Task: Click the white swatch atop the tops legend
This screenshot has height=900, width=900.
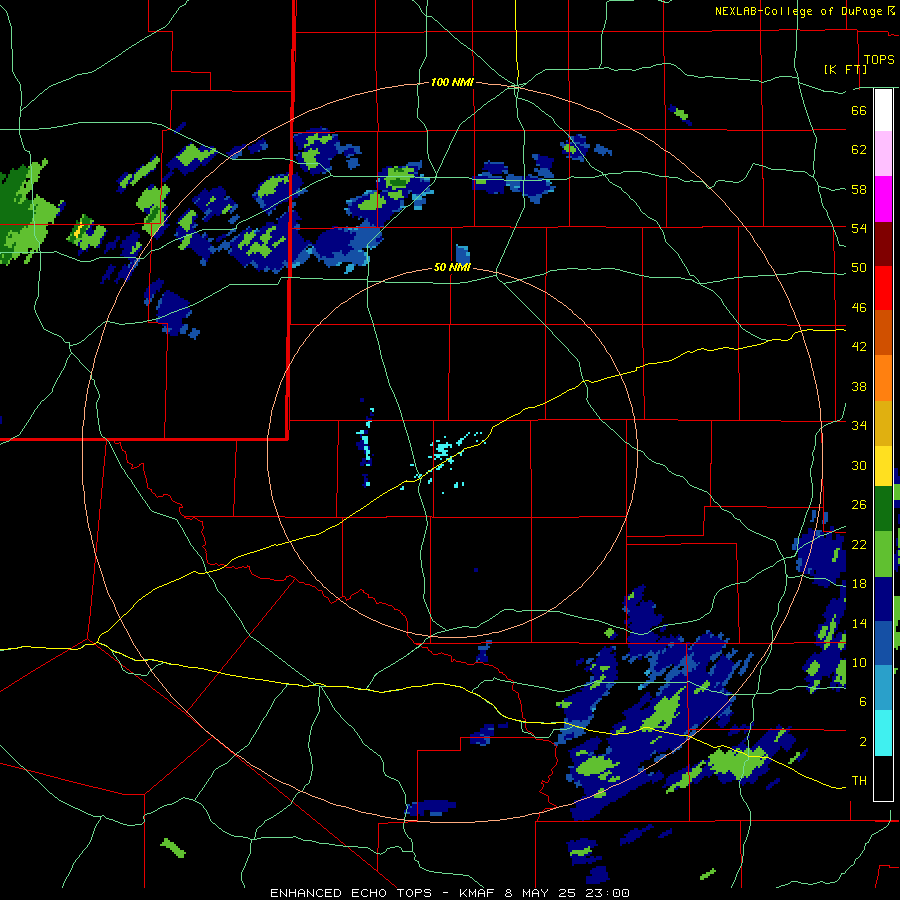Action: point(883,110)
